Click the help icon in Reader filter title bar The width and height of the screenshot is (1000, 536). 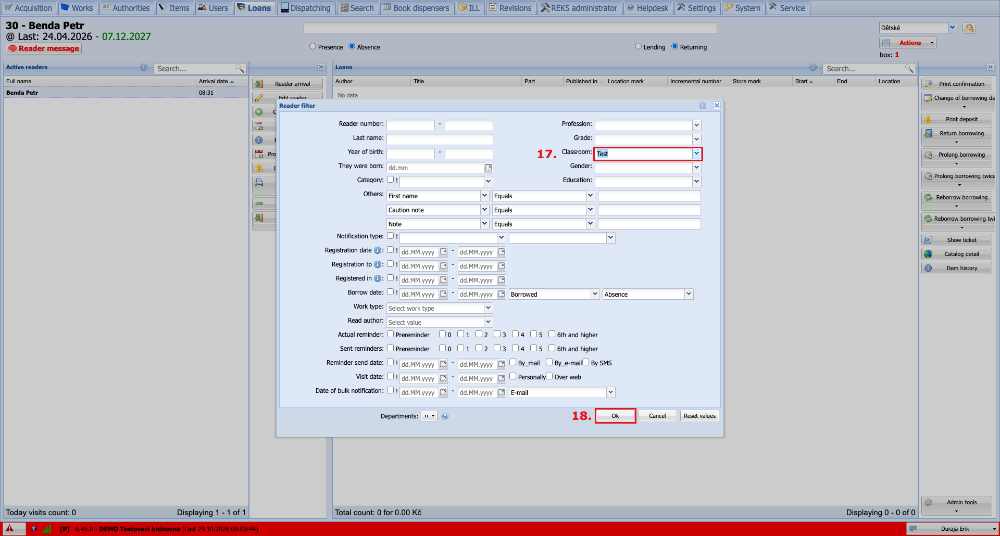tap(702, 105)
